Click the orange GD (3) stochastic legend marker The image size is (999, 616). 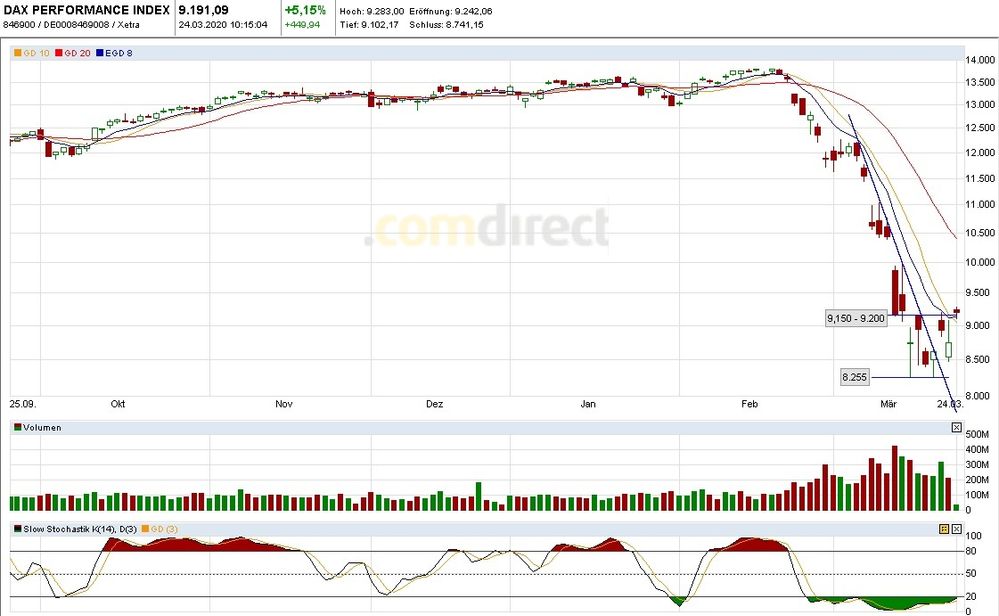(x=143, y=528)
